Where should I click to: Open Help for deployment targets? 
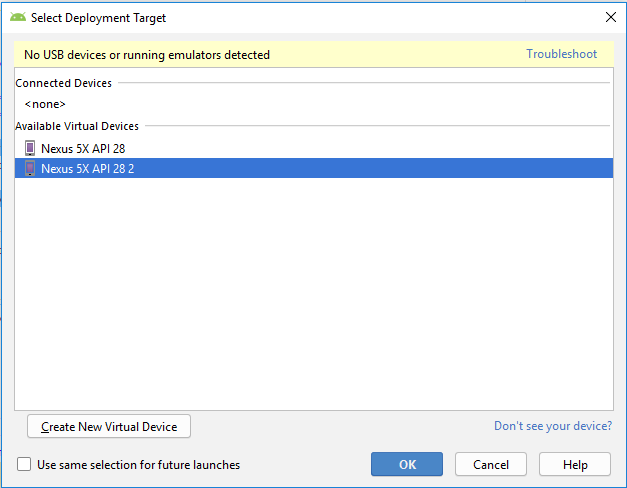574,464
